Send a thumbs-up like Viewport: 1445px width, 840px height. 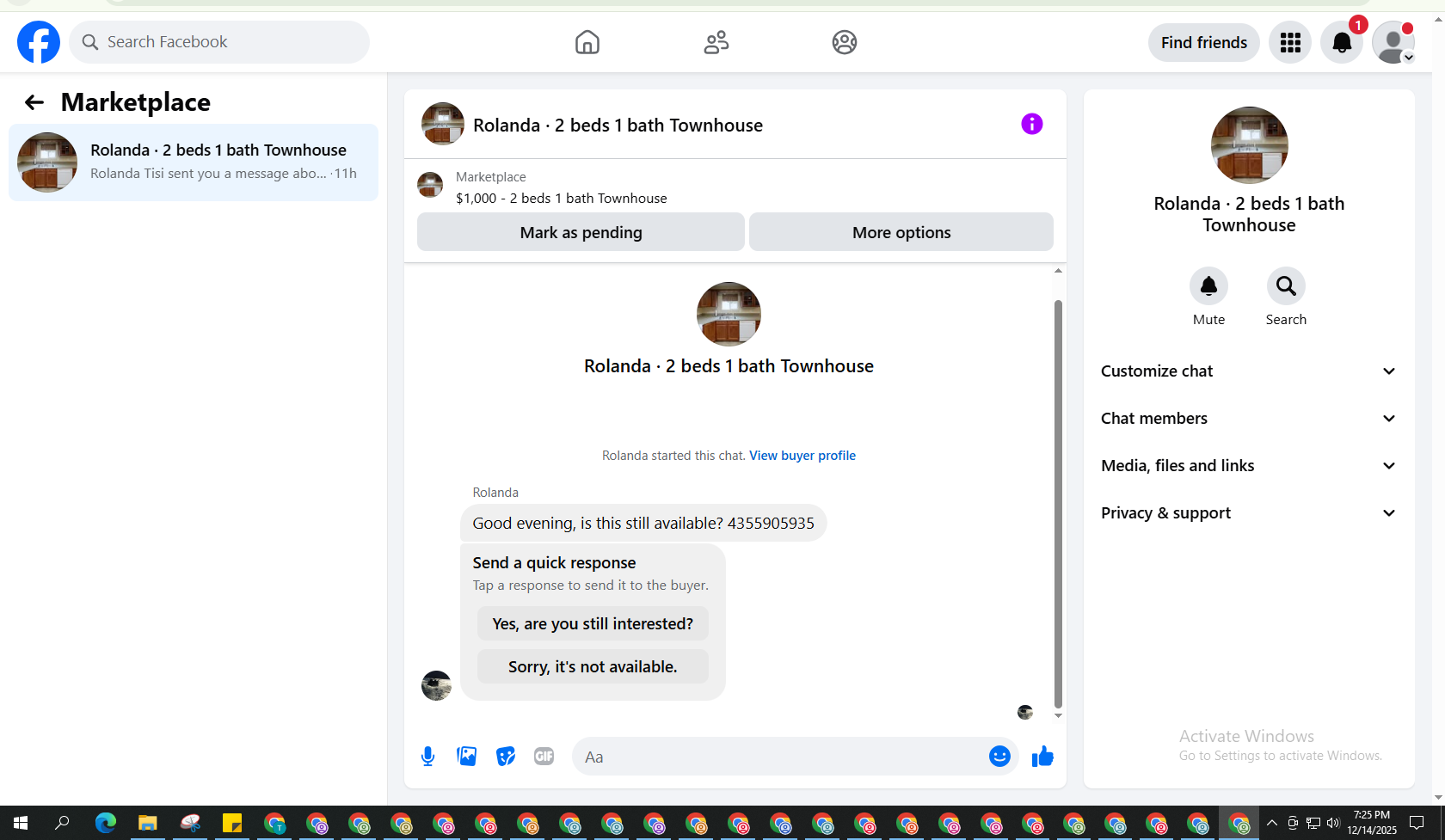point(1042,757)
